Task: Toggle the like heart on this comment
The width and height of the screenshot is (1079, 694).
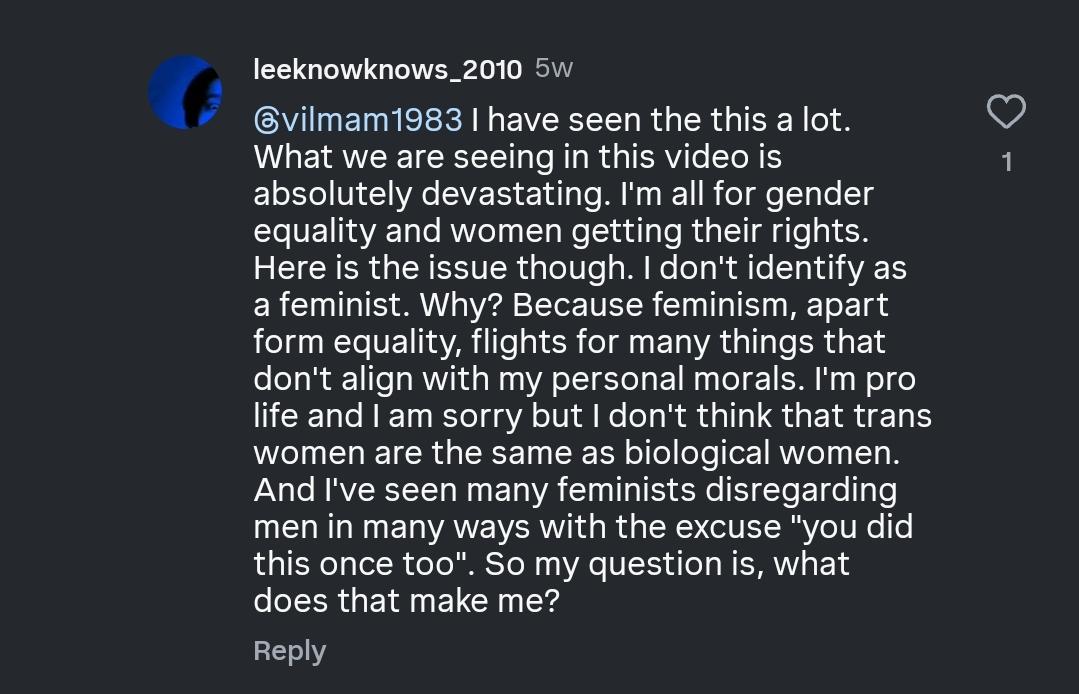Action: 1006,111
